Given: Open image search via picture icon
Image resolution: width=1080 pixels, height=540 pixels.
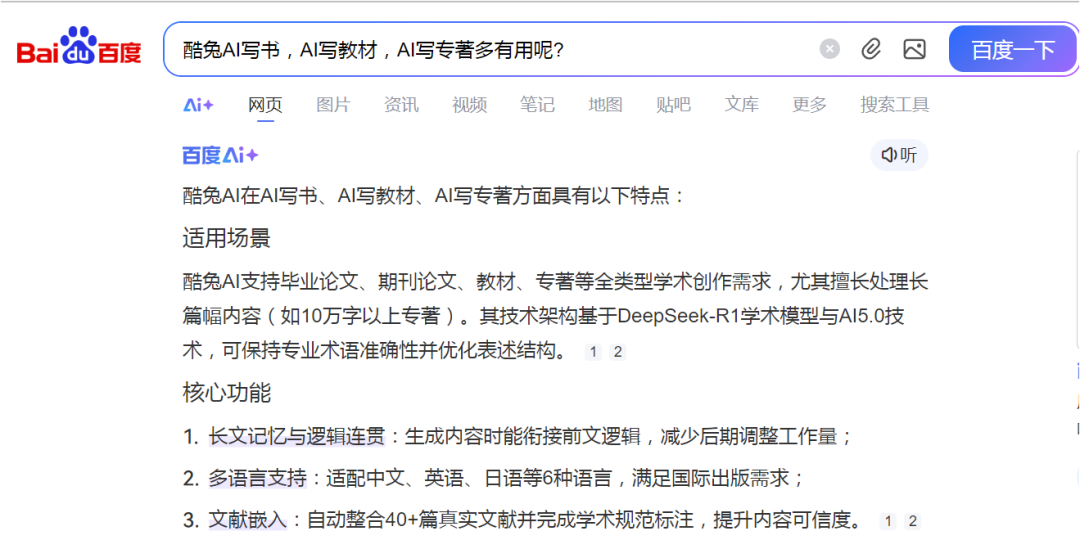Looking at the screenshot, I should tap(914, 49).
